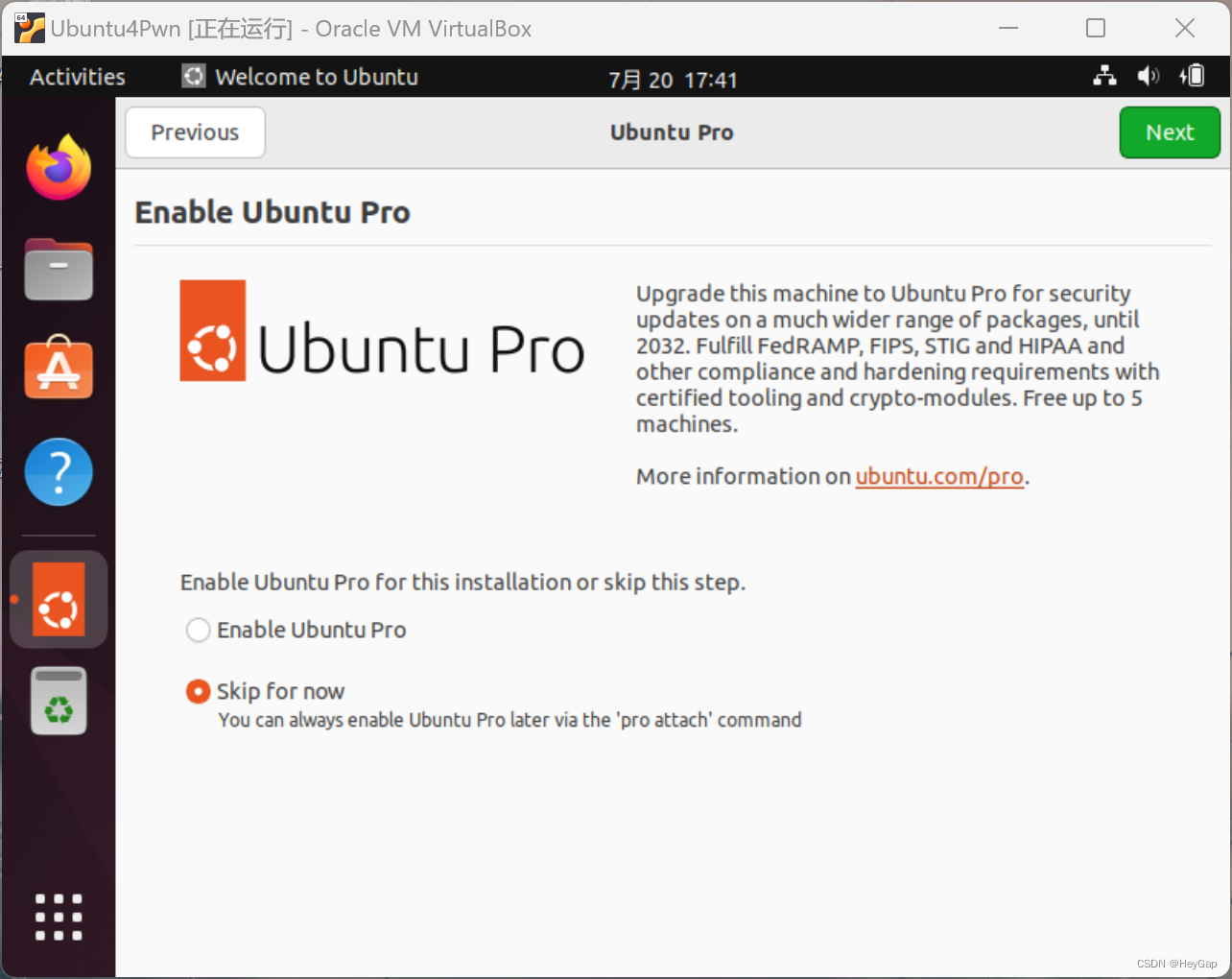This screenshot has width=1232, height=979.
Task: Open the Activities overview
Action: point(77,77)
